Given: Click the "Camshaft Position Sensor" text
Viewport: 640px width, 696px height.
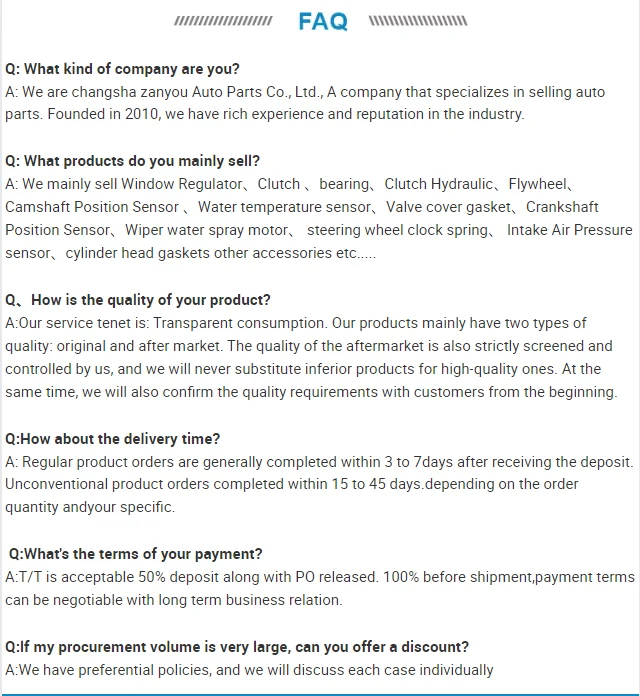Looking at the screenshot, I should (x=93, y=207).
